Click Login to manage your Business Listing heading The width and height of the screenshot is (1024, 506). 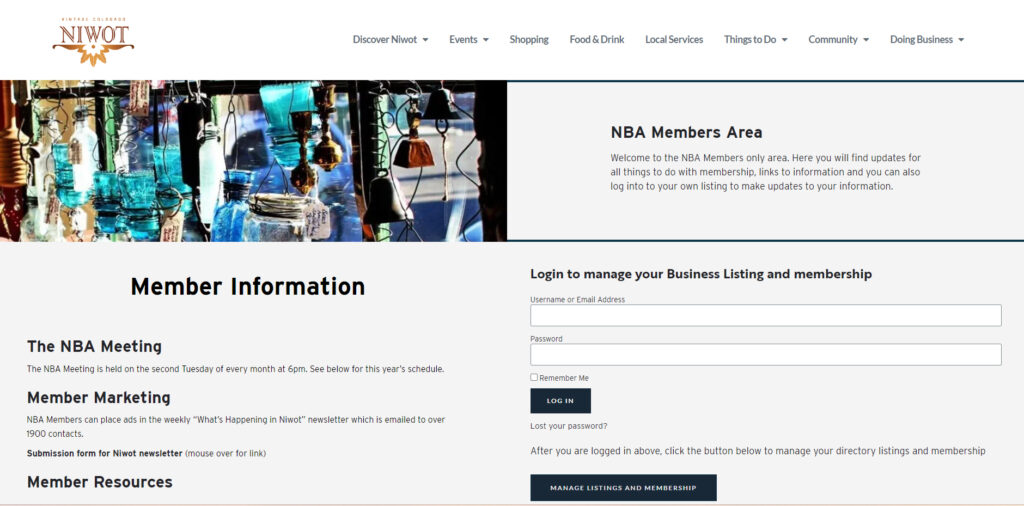pos(701,274)
